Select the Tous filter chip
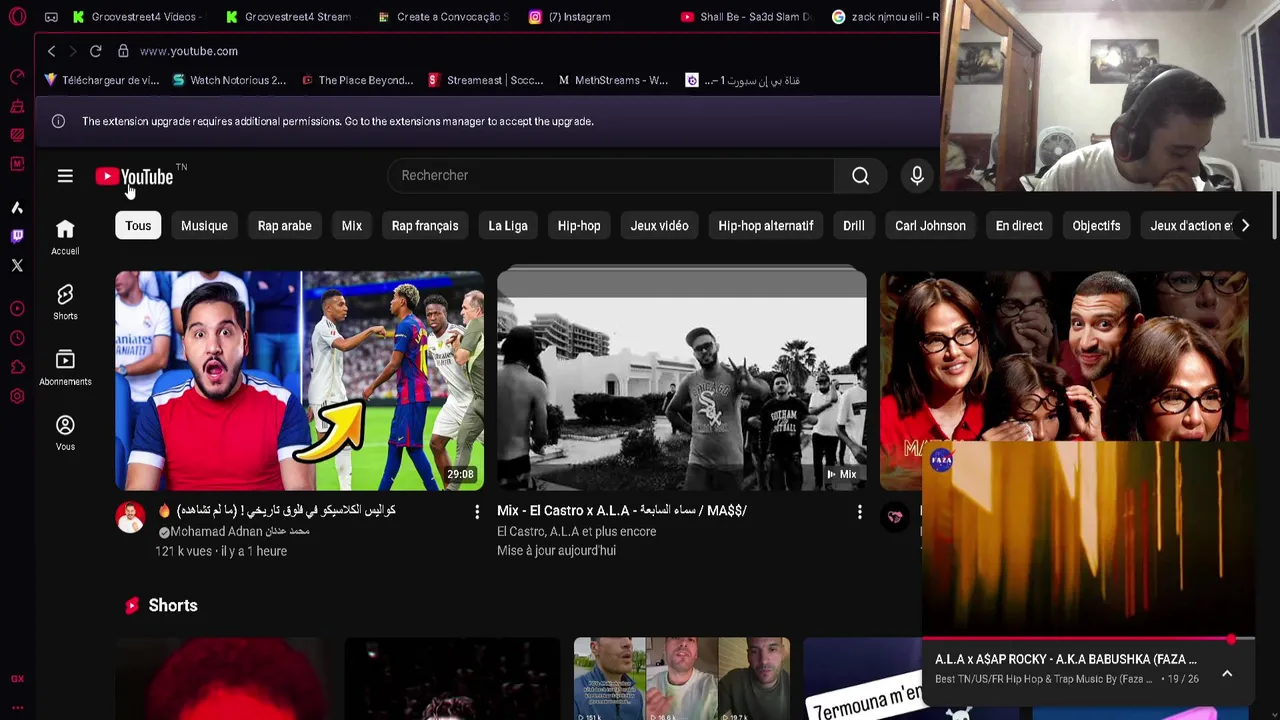This screenshot has width=1280, height=720. tap(138, 226)
